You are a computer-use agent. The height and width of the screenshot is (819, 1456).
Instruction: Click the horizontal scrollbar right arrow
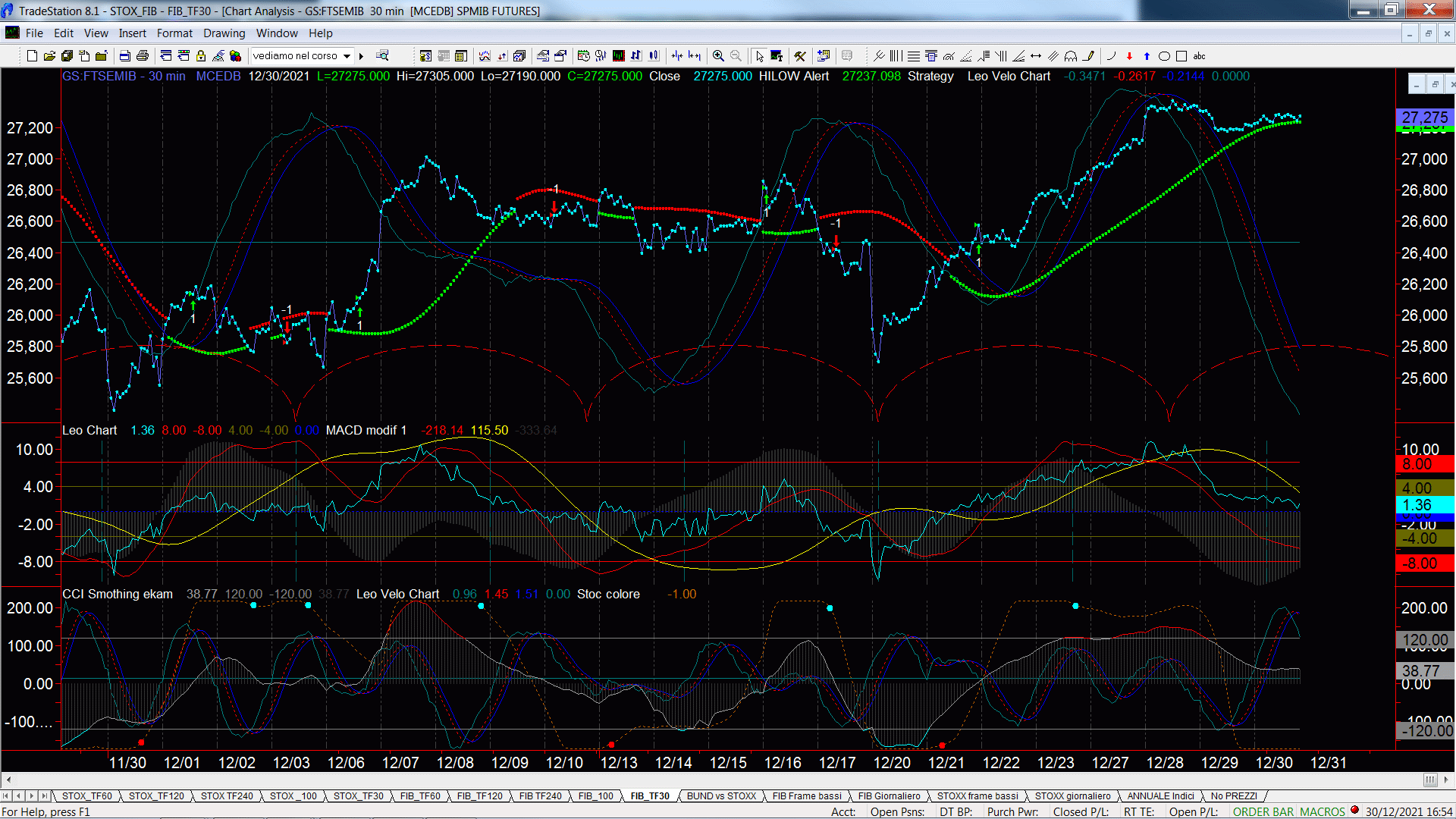[1446, 780]
